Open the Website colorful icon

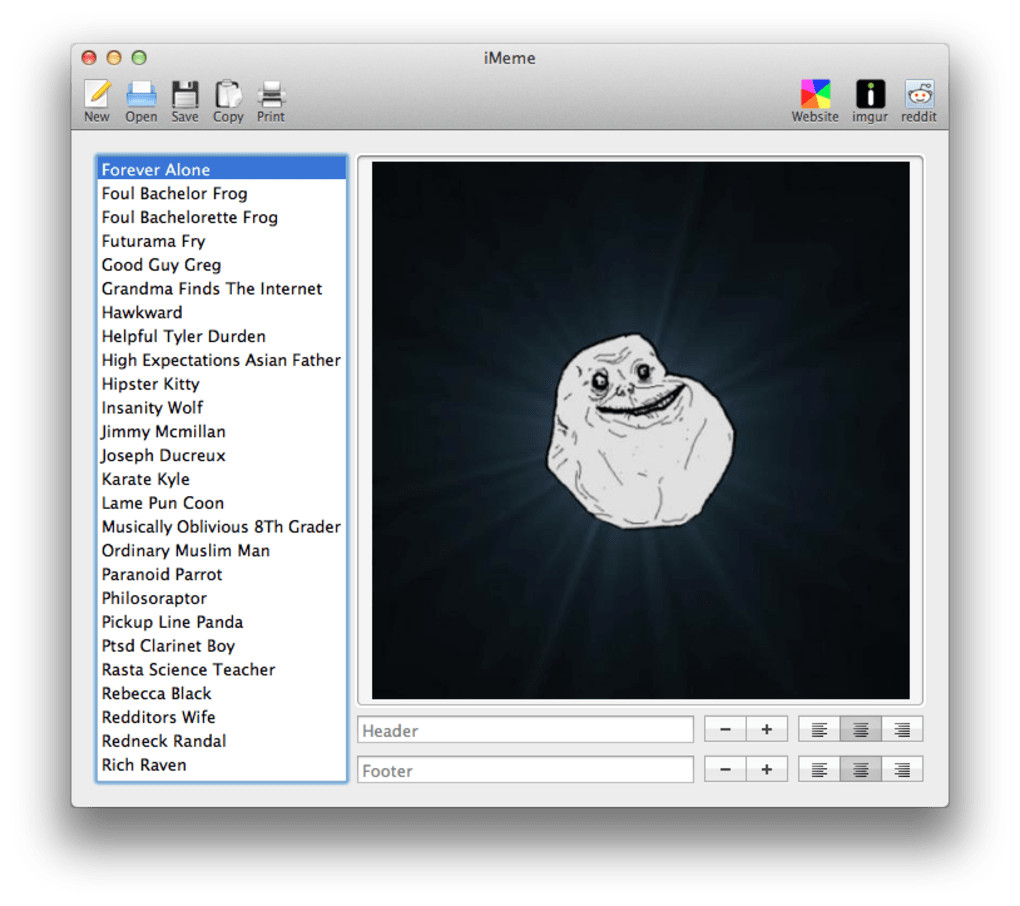(x=815, y=95)
